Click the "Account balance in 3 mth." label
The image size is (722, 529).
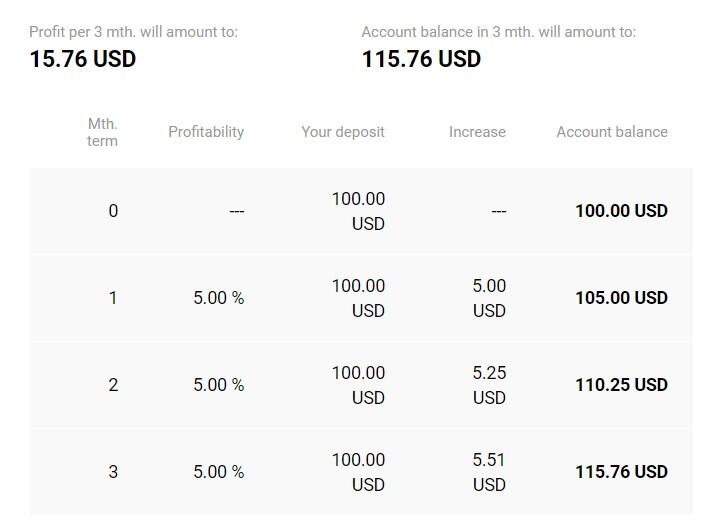(498, 32)
